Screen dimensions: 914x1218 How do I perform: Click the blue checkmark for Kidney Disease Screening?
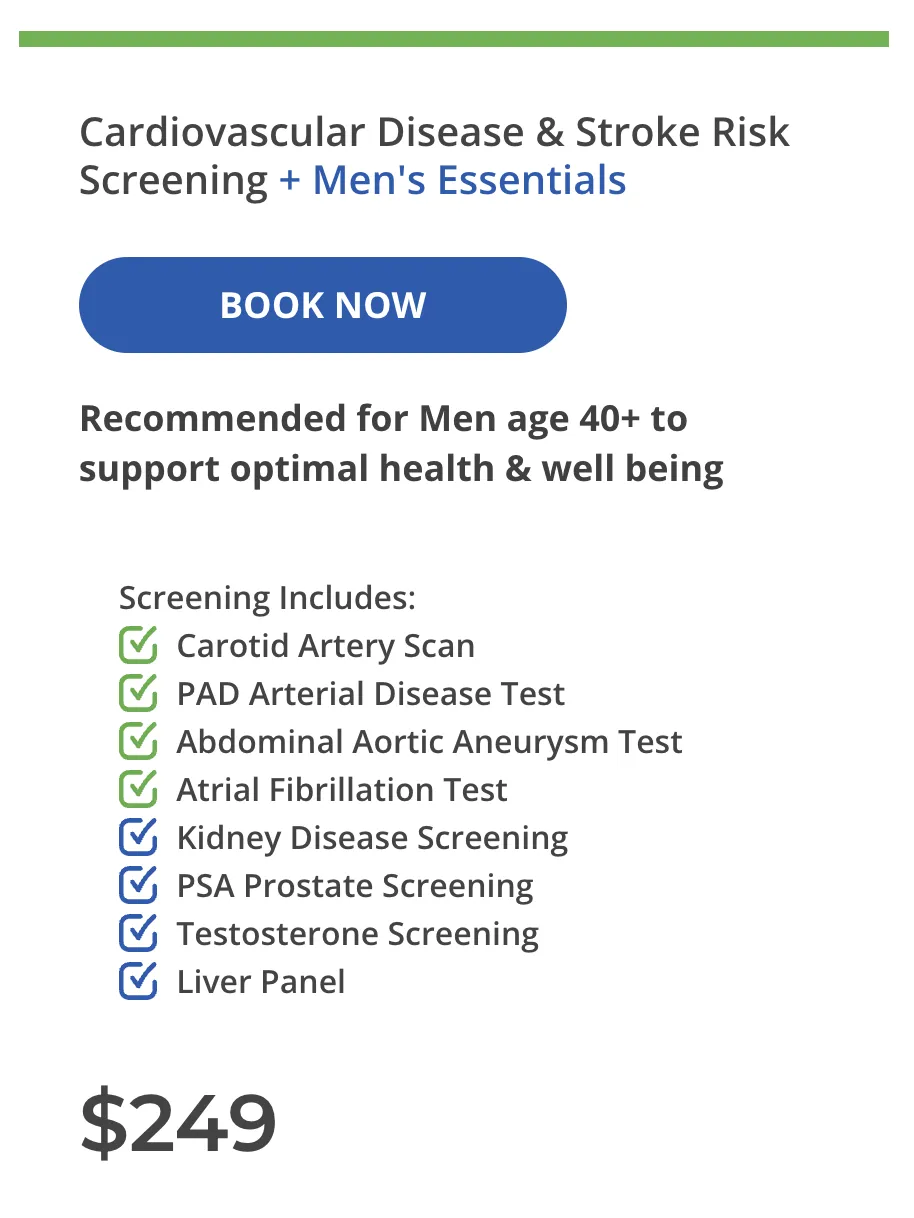[x=138, y=837]
